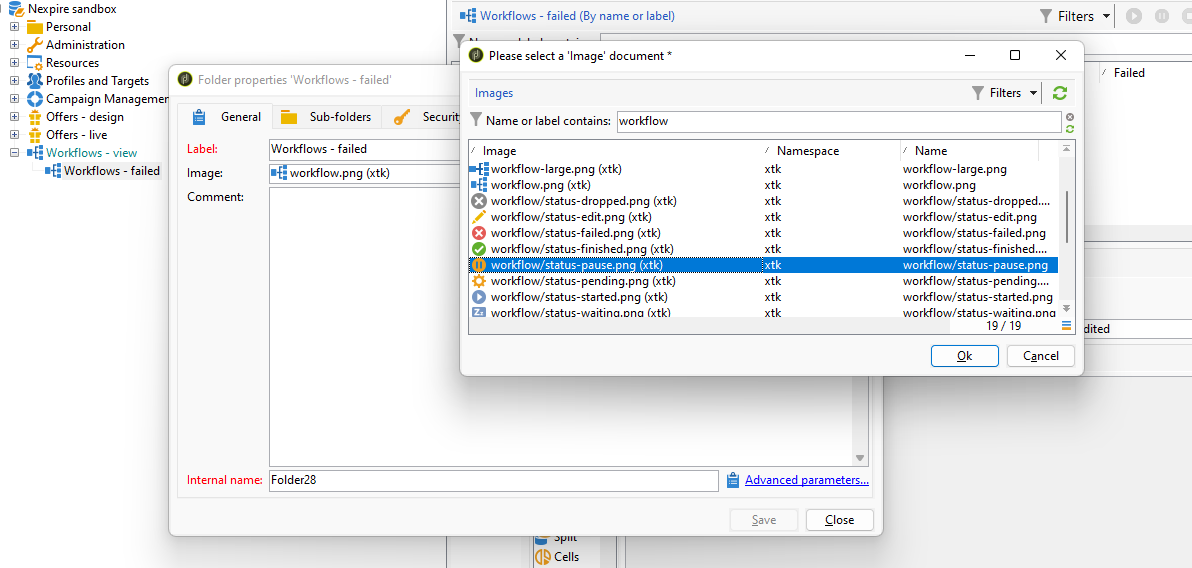
Task: Click the Images breadcrumb link
Action: pos(494,93)
